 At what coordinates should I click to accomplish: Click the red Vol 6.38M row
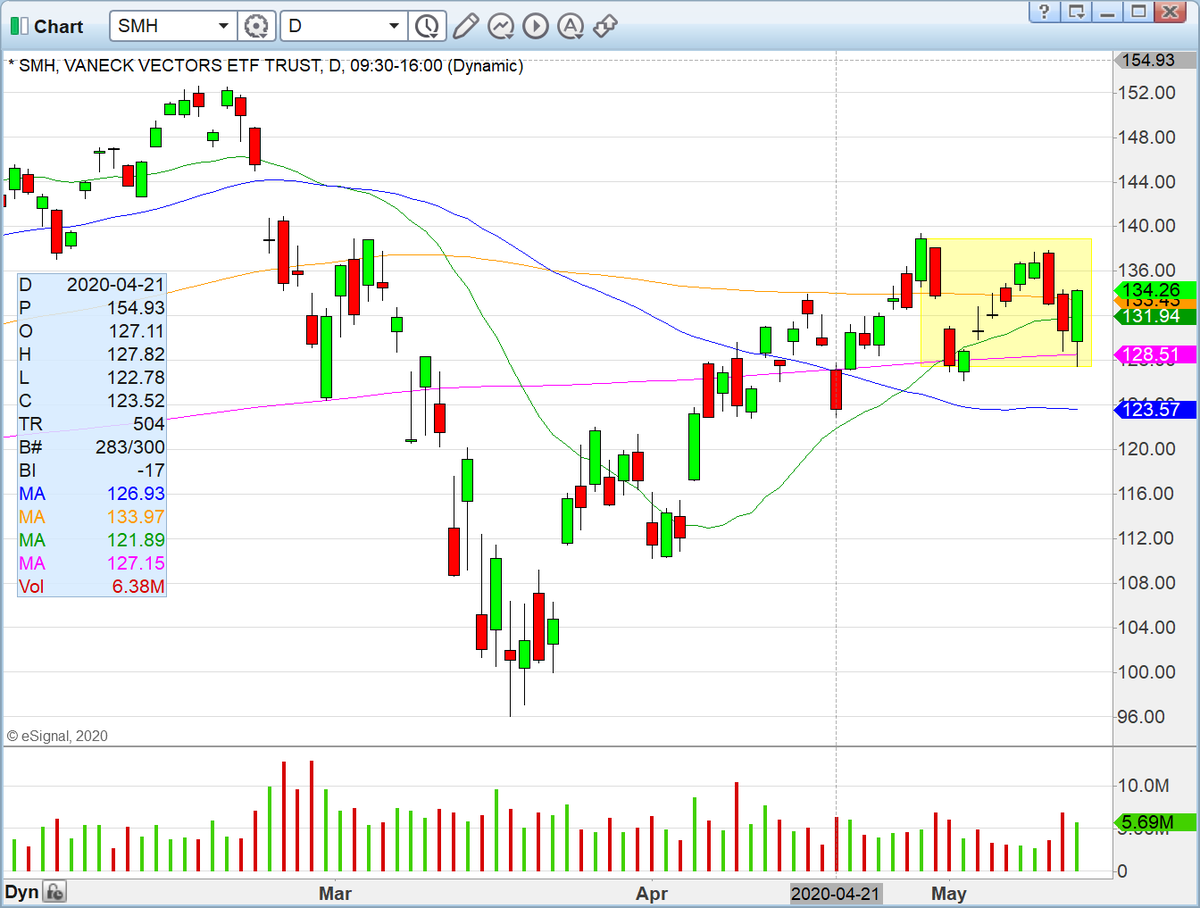(92, 586)
